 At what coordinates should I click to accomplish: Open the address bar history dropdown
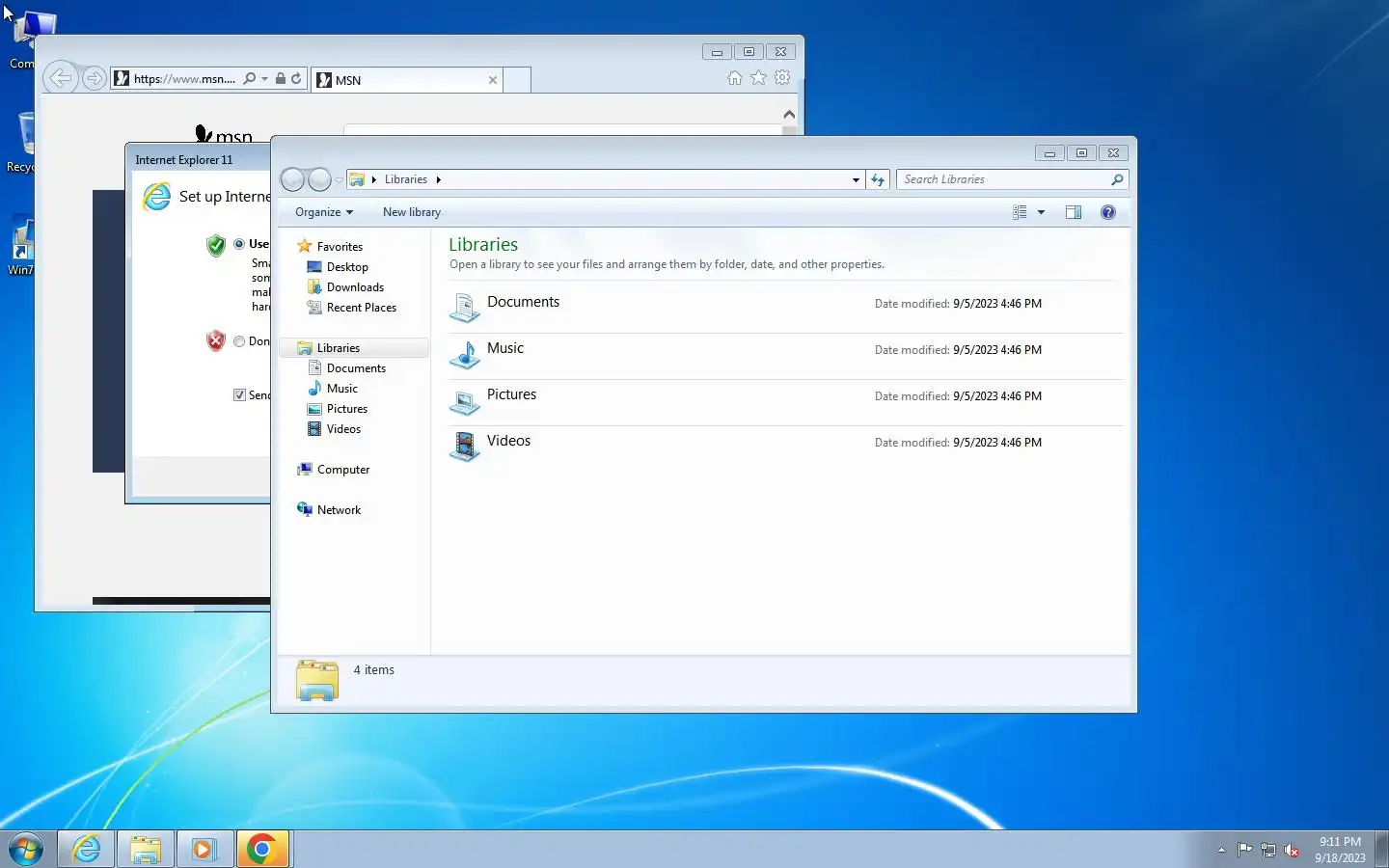[856, 179]
